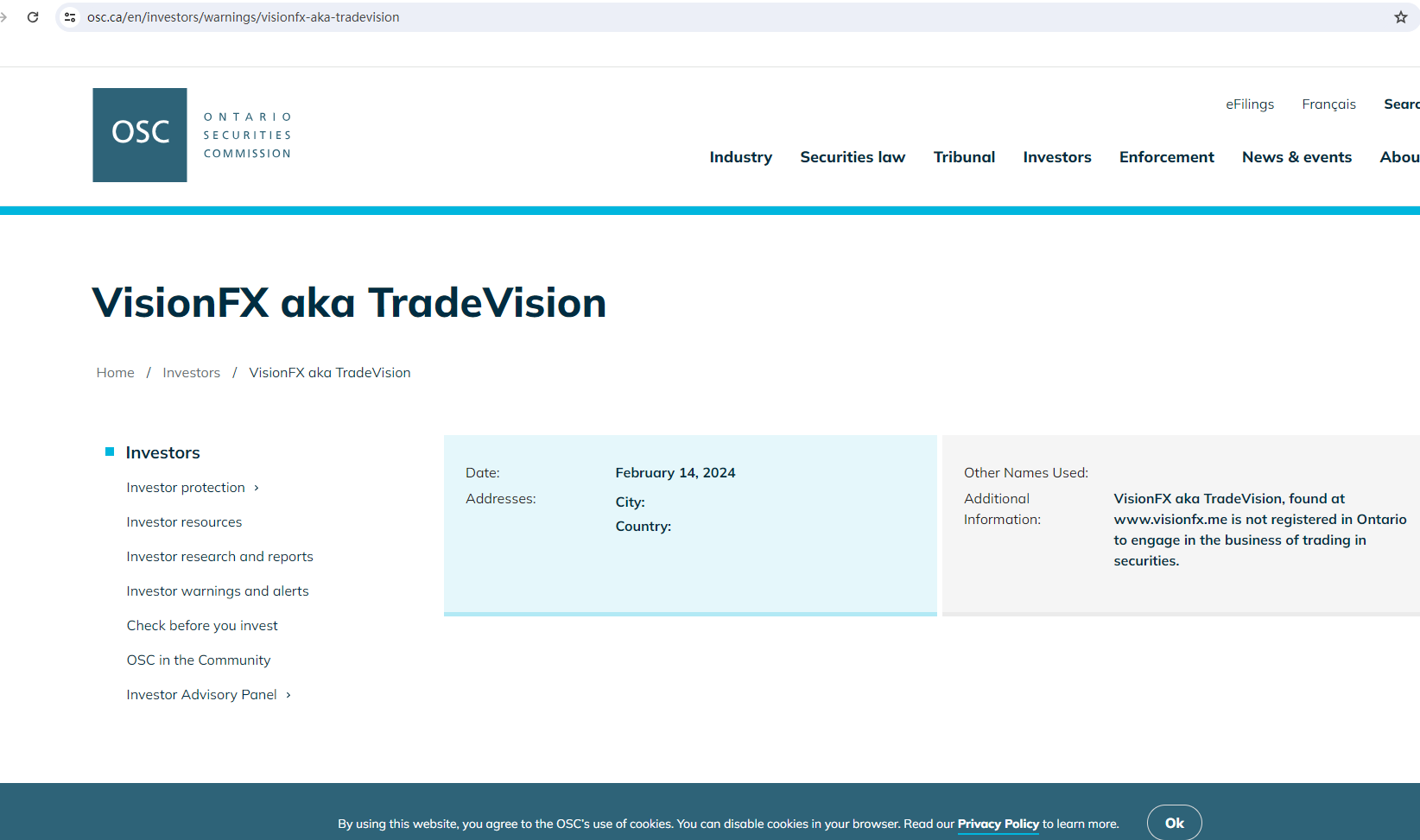This screenshot has width=1420, height=840.
Task: Open News & events menu
Action: (1296, 157)
